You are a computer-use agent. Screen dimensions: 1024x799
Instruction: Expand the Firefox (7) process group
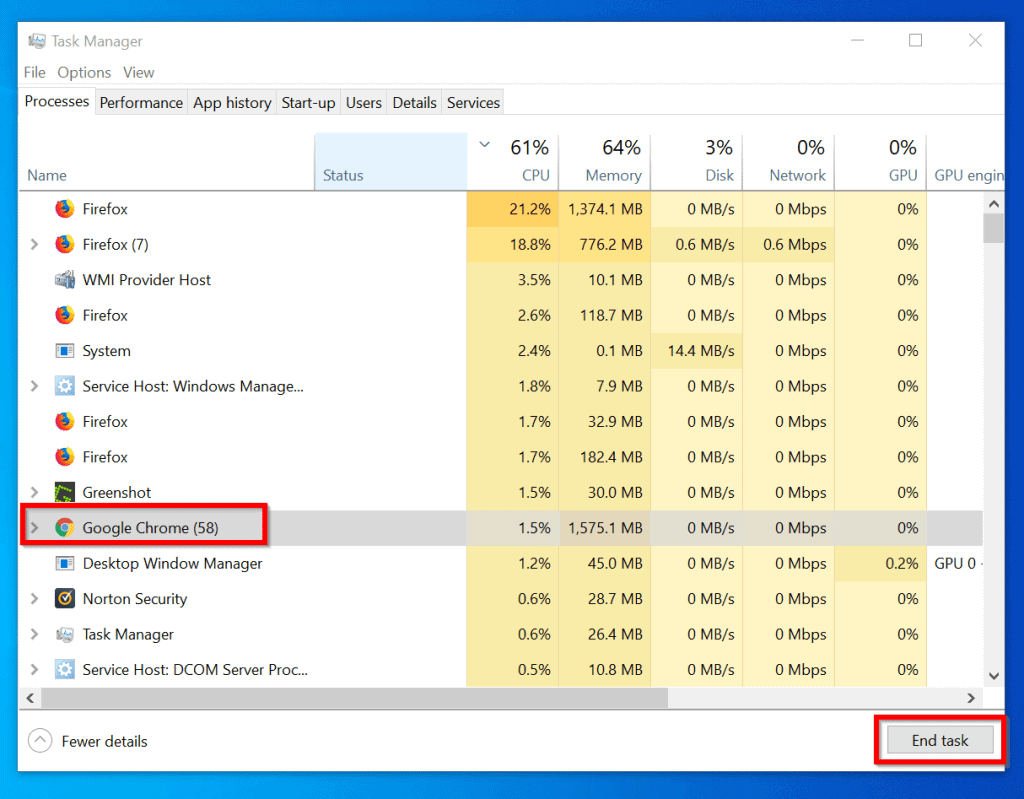click(35, 244)
